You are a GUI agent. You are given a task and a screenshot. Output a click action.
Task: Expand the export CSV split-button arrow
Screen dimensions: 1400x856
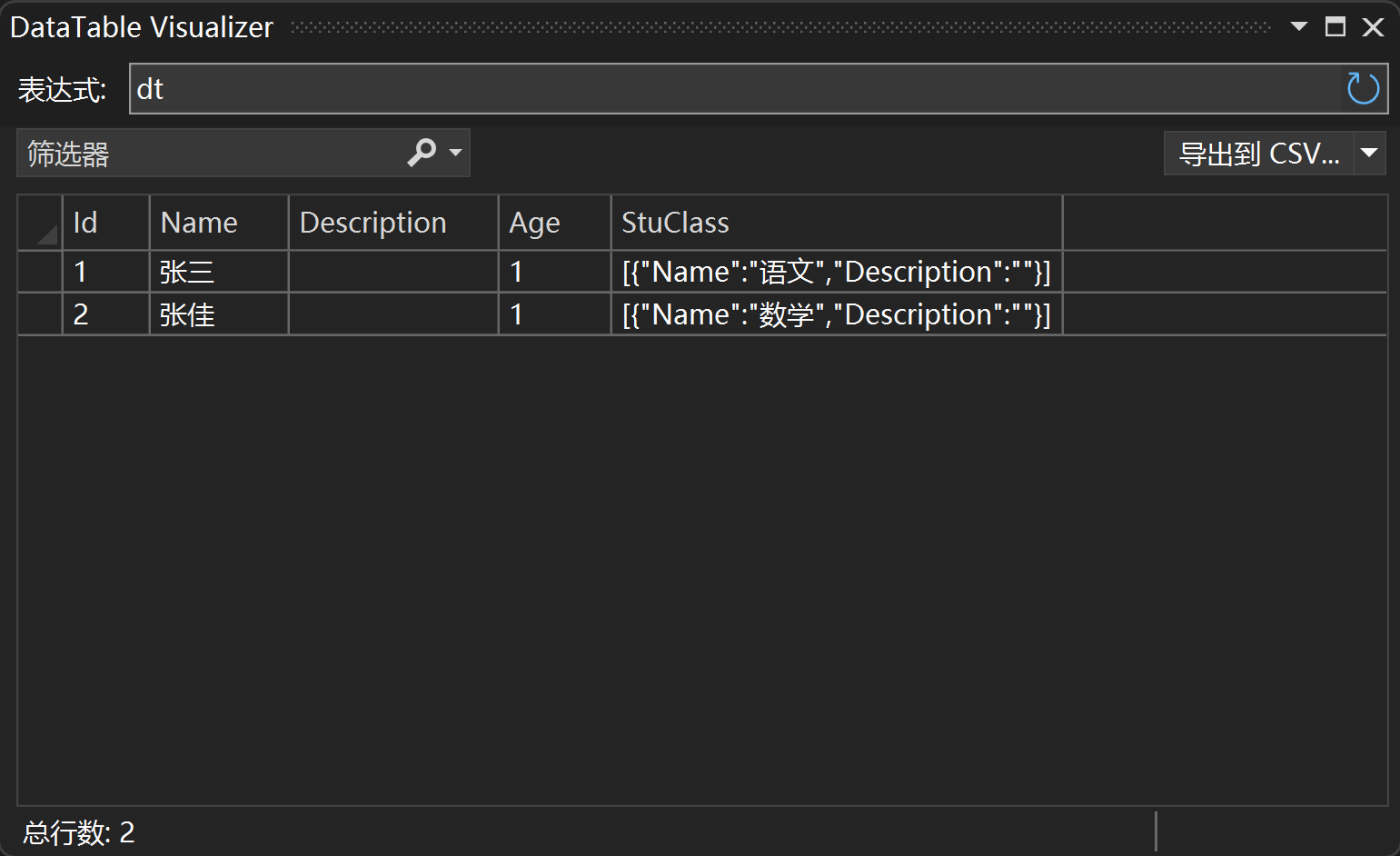[1369, 153]
